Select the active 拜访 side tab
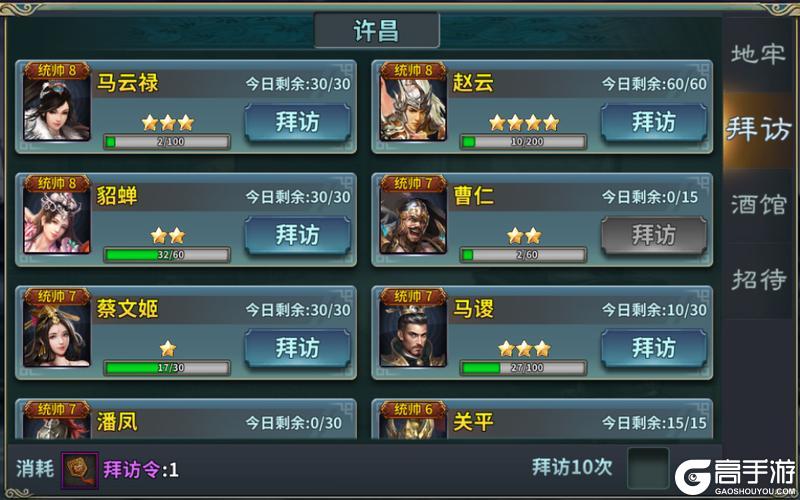This screenshot has width=800, height=500. 758,130
